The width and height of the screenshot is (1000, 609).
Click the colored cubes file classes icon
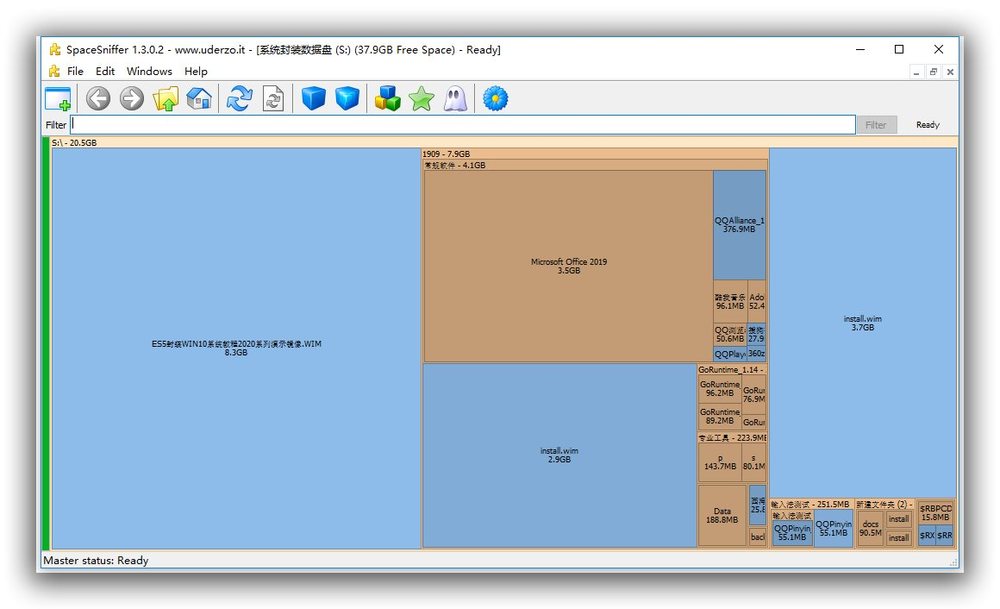point(387,99)
